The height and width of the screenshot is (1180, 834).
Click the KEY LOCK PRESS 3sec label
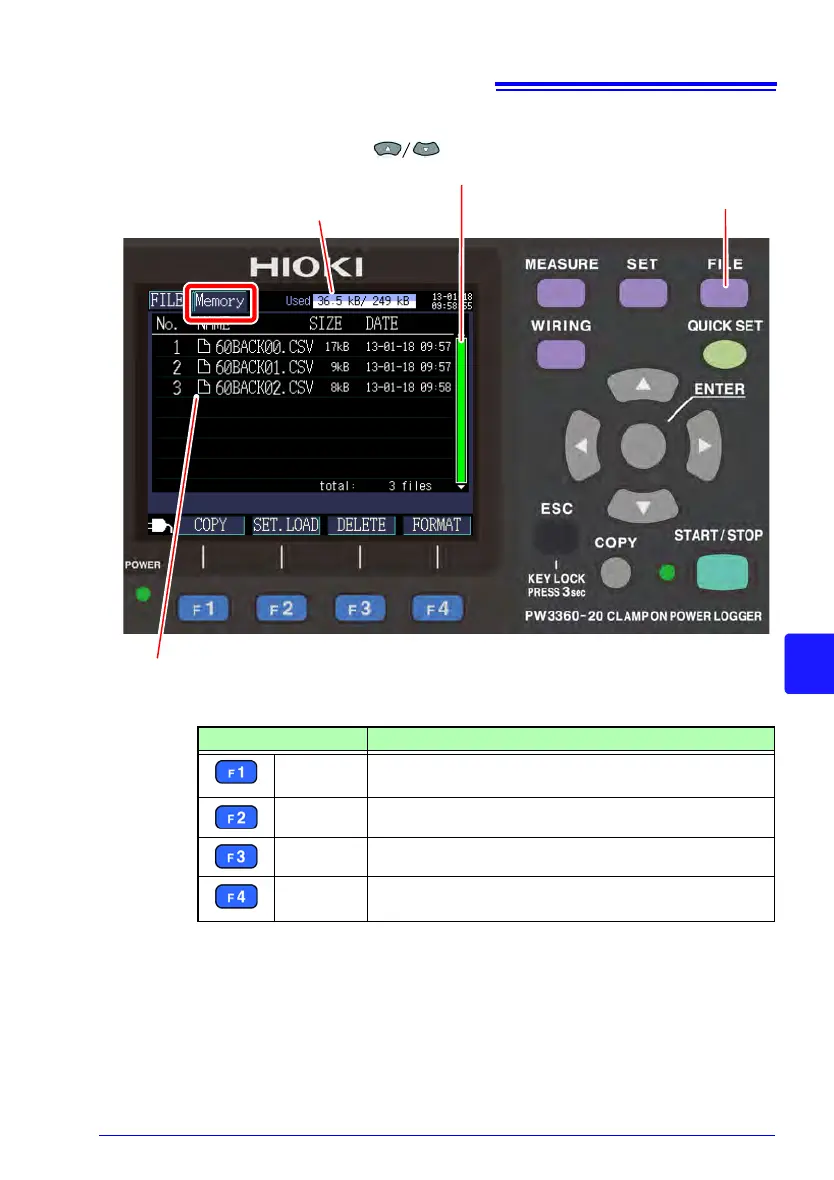(x=556, y=585)
